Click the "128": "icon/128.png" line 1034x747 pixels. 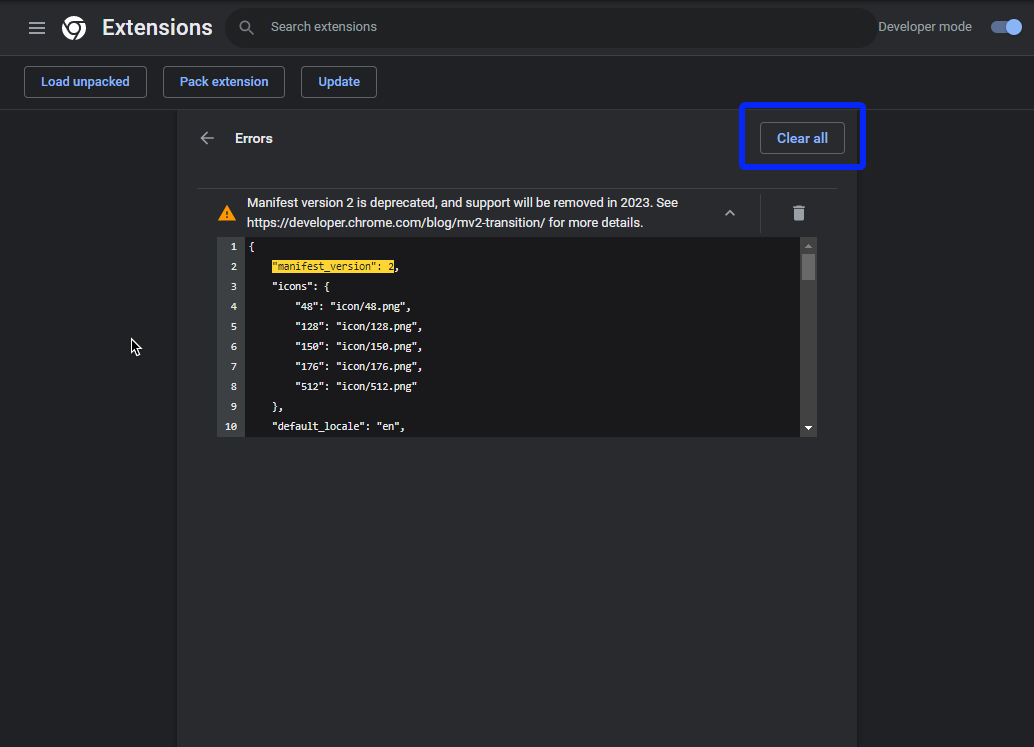359,326
